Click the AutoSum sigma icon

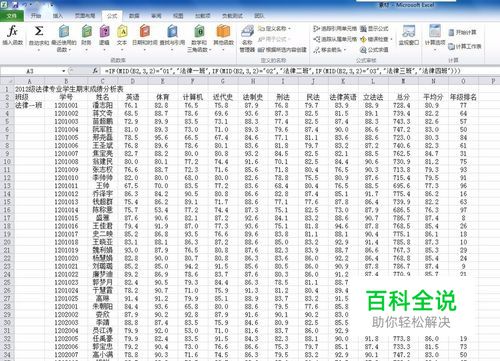pos(39,32)
